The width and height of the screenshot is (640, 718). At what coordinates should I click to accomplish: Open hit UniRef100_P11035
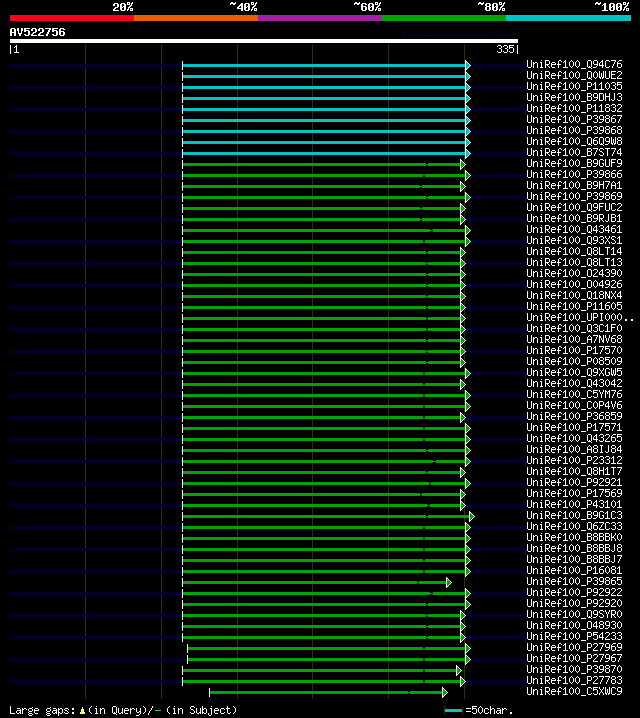pyautogui.click(x=574, y=86)
